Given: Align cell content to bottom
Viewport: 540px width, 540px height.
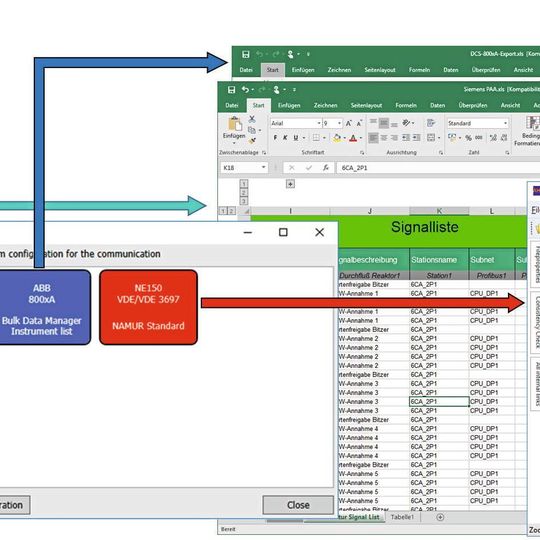Looking at the screenshot, I should click(394, 123).
